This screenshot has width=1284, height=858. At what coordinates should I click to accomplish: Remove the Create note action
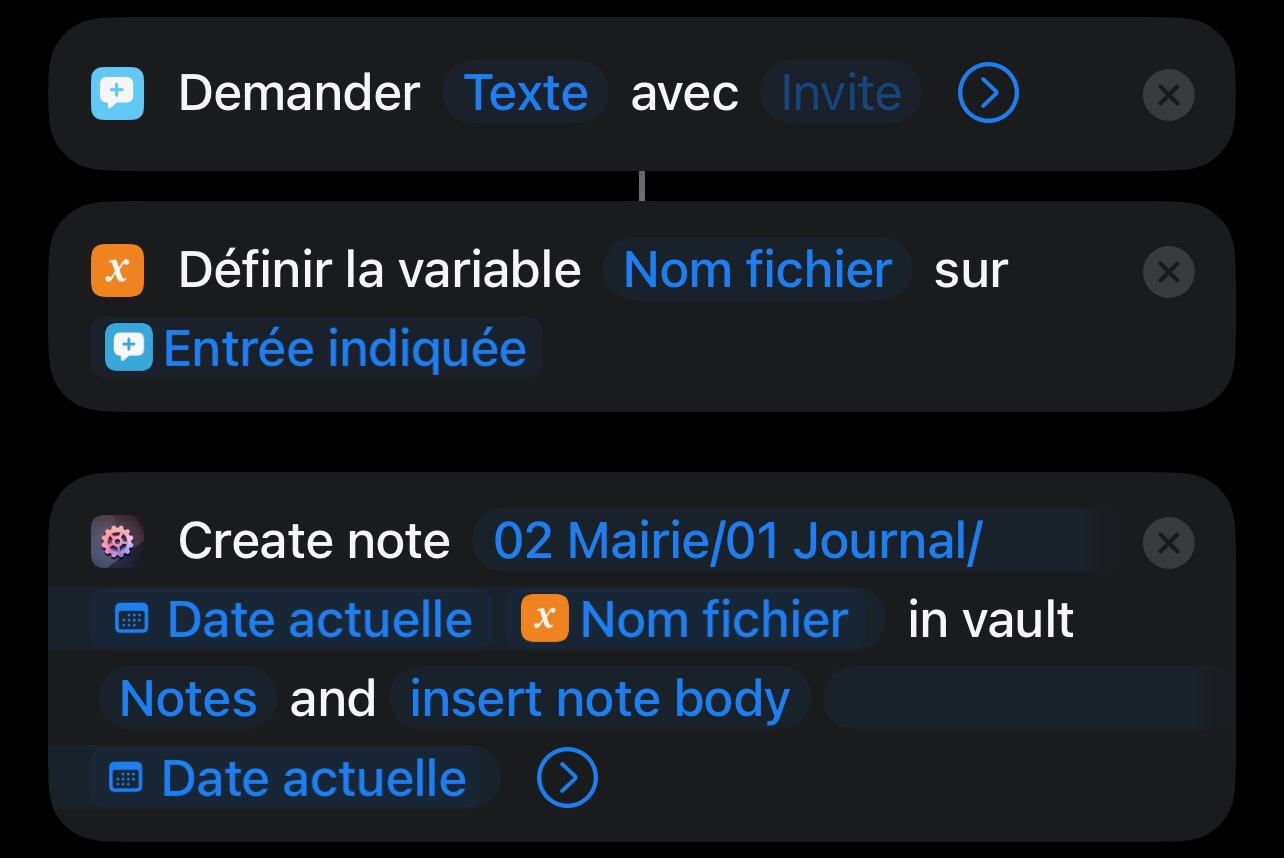[1168, 543]
